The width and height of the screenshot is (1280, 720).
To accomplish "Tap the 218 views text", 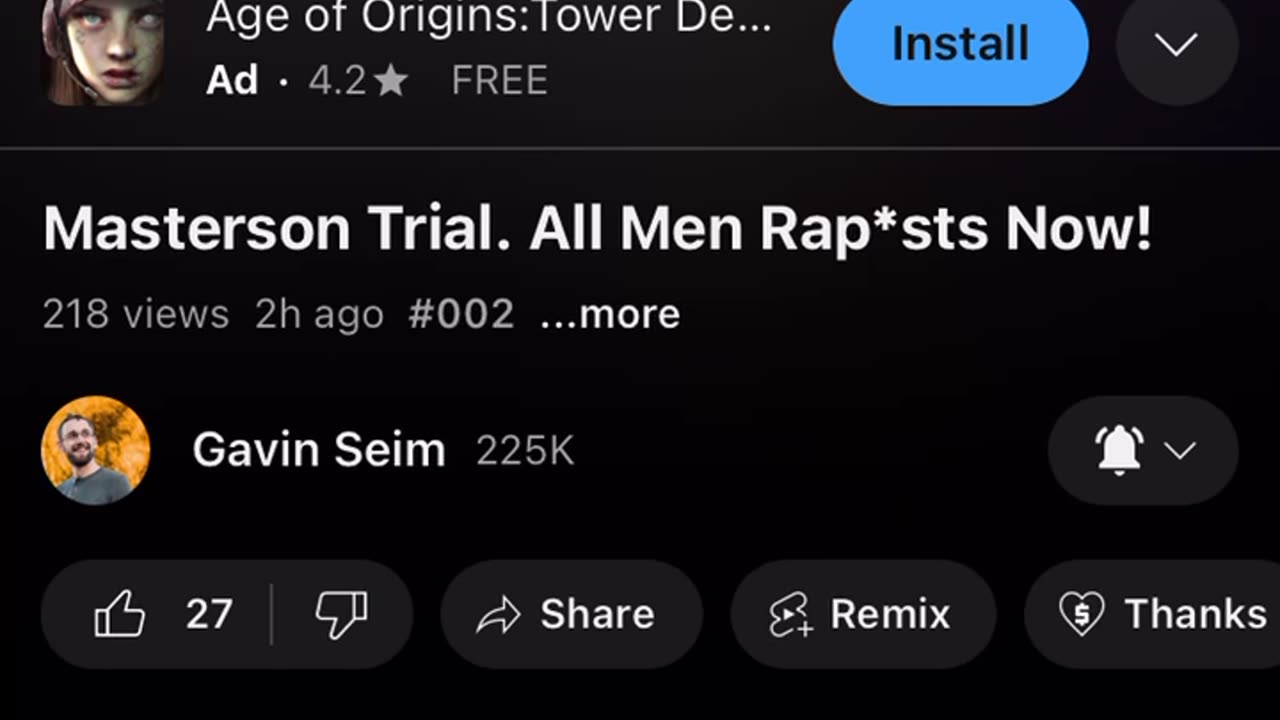I will 135,314.
